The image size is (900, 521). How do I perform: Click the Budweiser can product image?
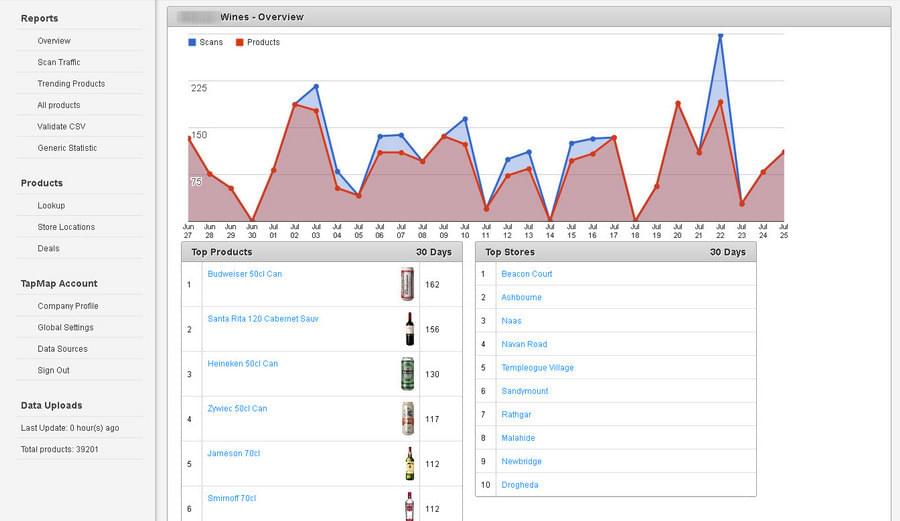[407, 284]
